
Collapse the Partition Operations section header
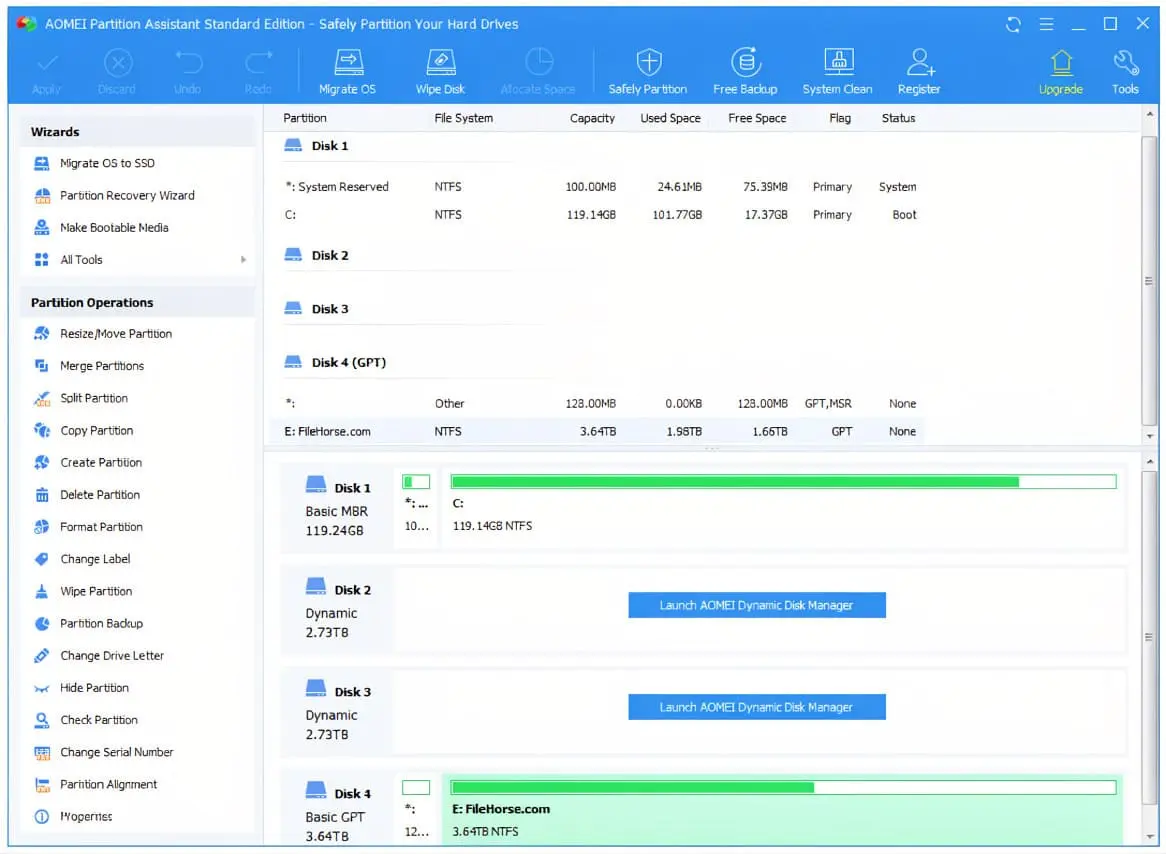(138, 303)
